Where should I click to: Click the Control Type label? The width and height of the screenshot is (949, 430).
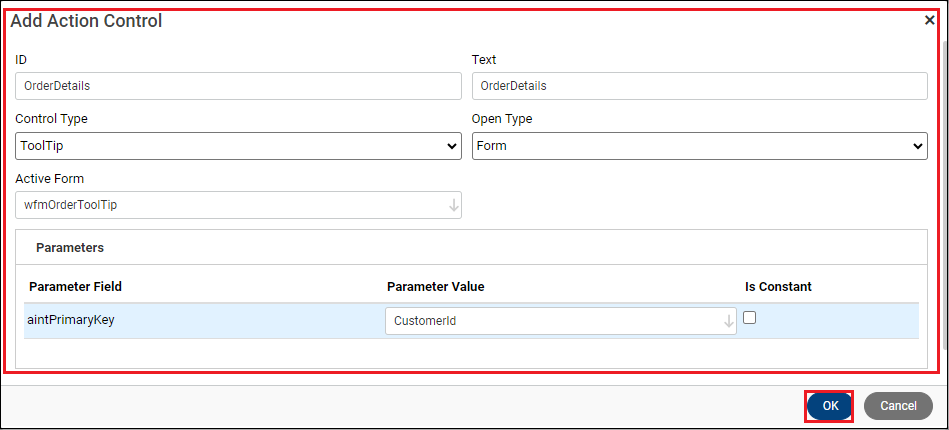tap(51, 119)
